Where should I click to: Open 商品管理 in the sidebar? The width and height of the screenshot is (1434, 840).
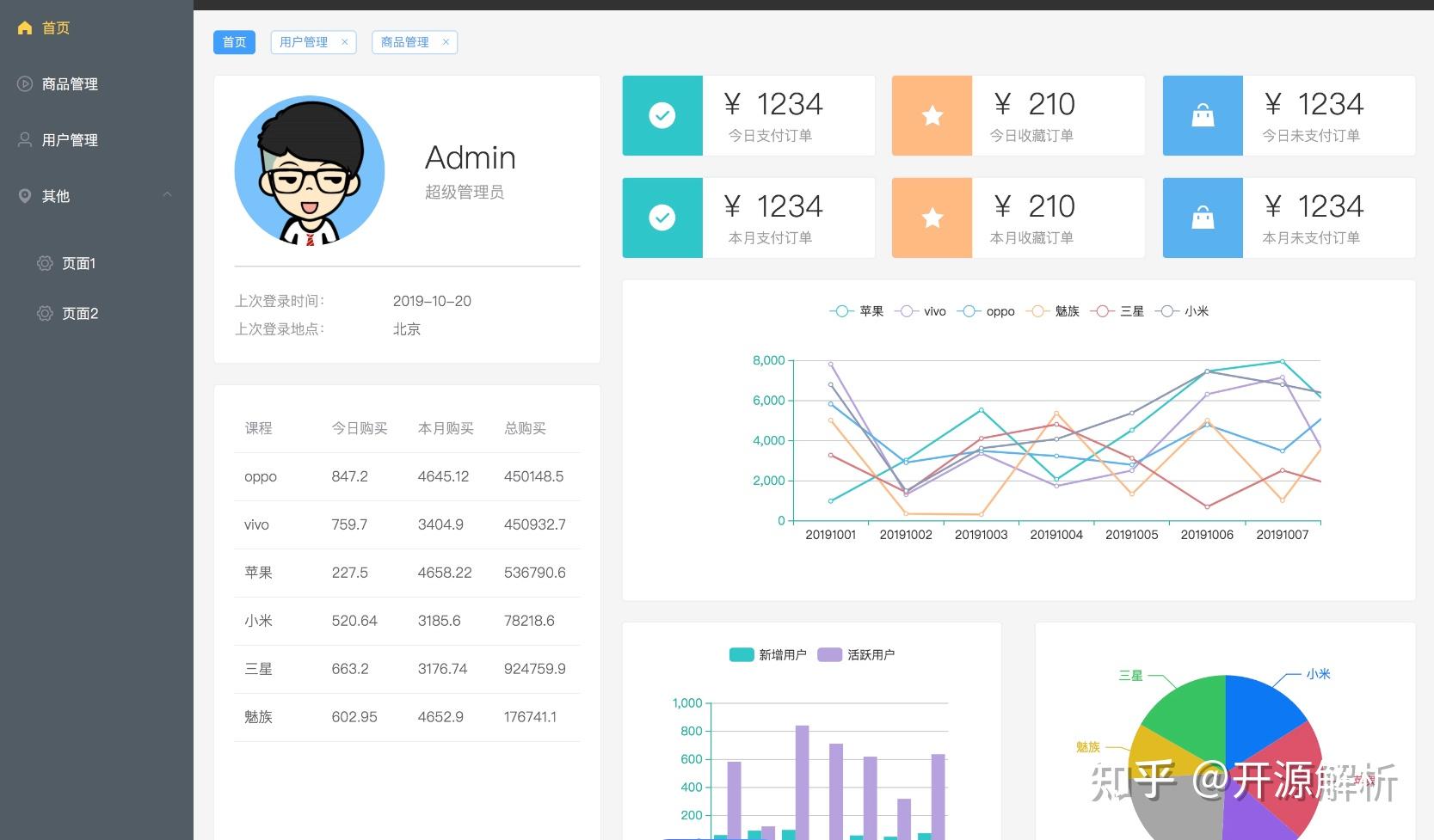[96, 83]
